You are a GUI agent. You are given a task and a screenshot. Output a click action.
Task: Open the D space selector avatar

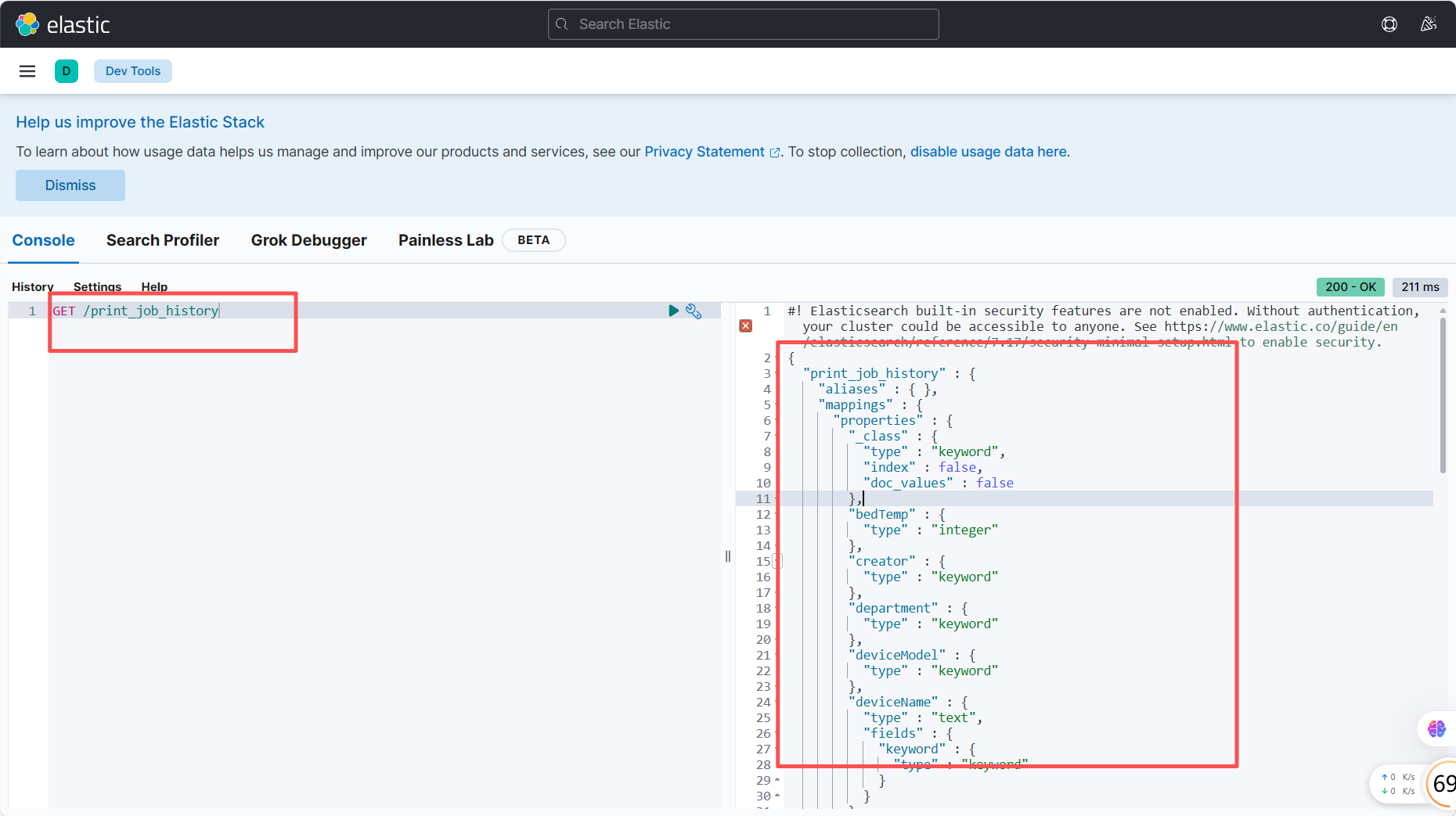[x=67, y=71]
